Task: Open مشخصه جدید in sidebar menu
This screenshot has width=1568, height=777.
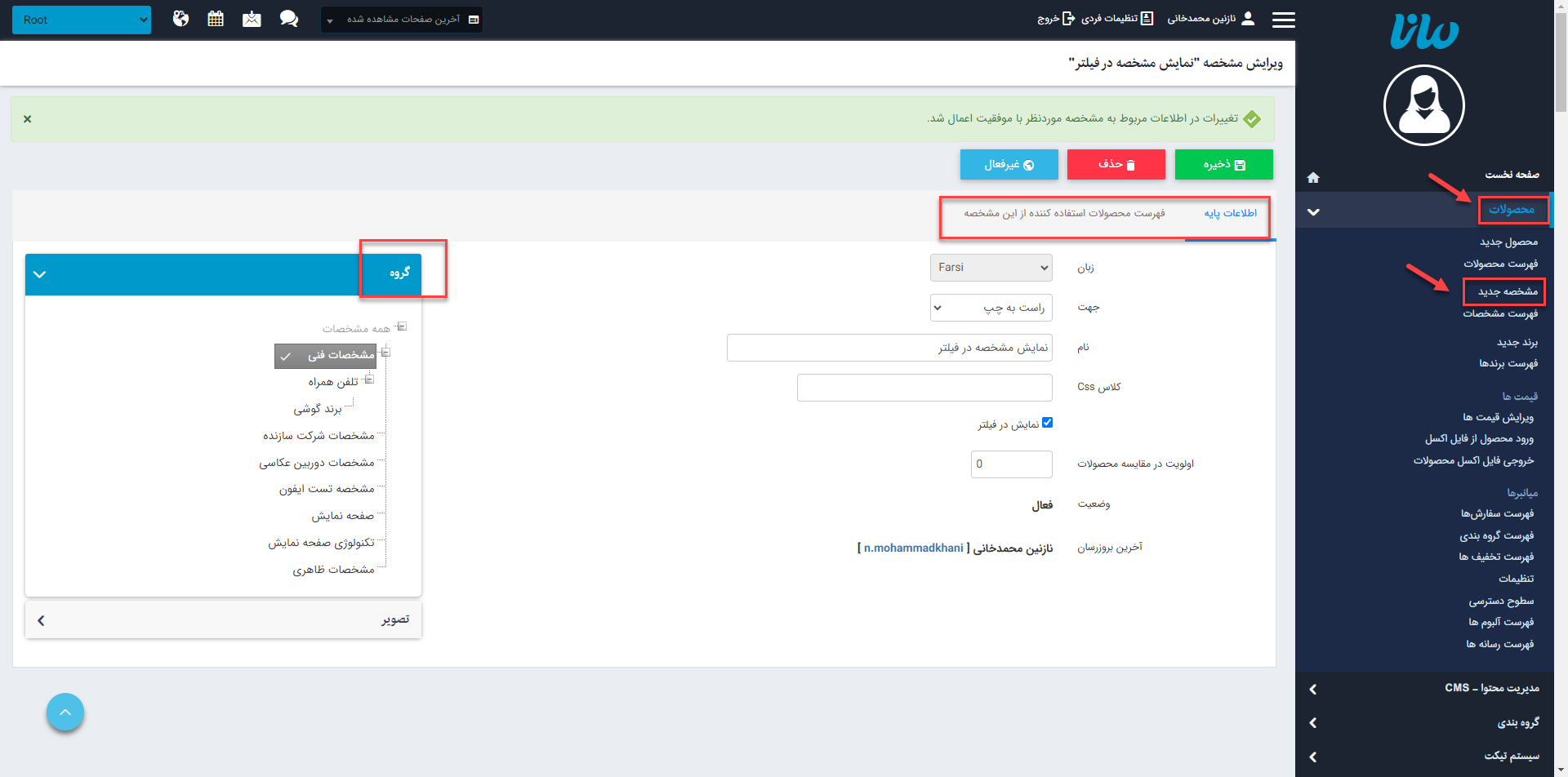Action: pos(1507,291)
